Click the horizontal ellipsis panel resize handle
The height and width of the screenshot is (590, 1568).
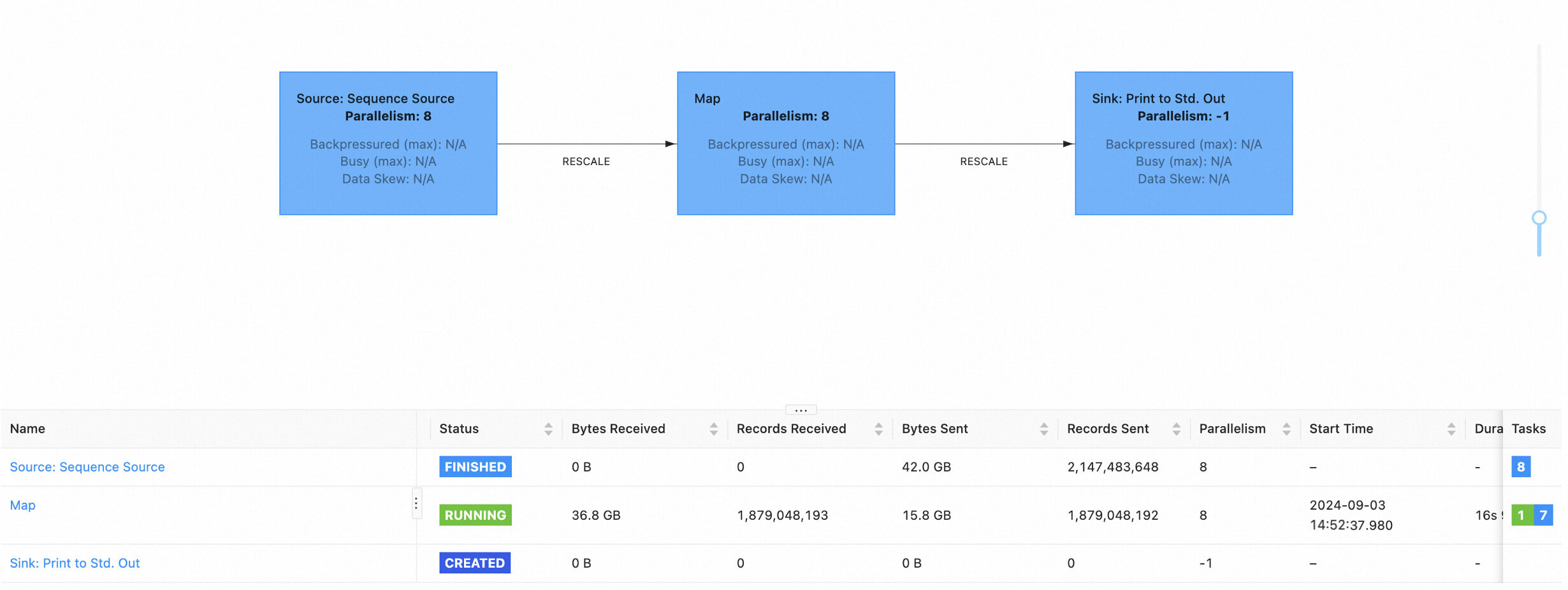pyautogui.click(x=801, y=410)
